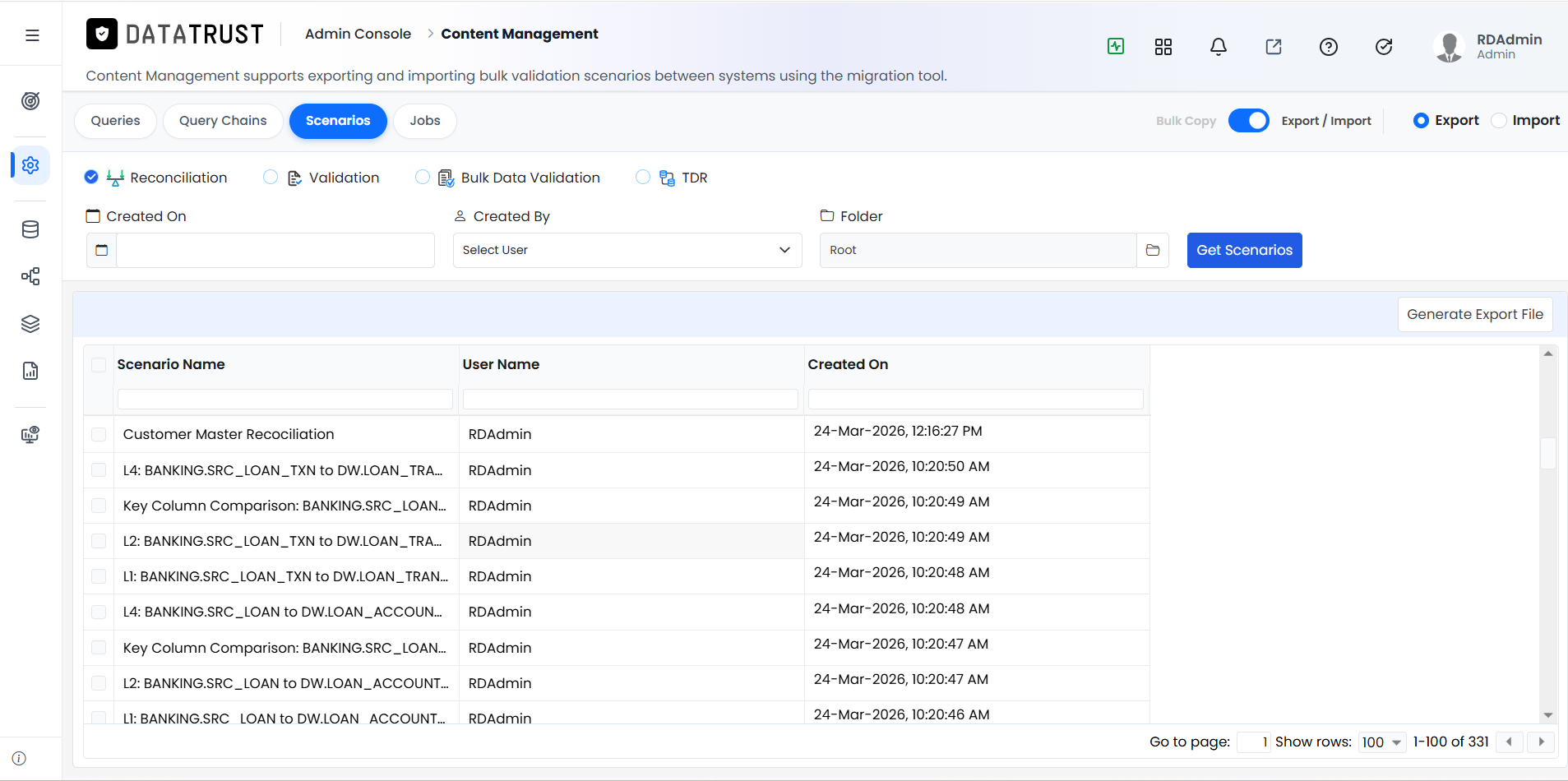Click Generate Export File button
The width and height of the screenshot is (1568, 781).
[1475, 314]
